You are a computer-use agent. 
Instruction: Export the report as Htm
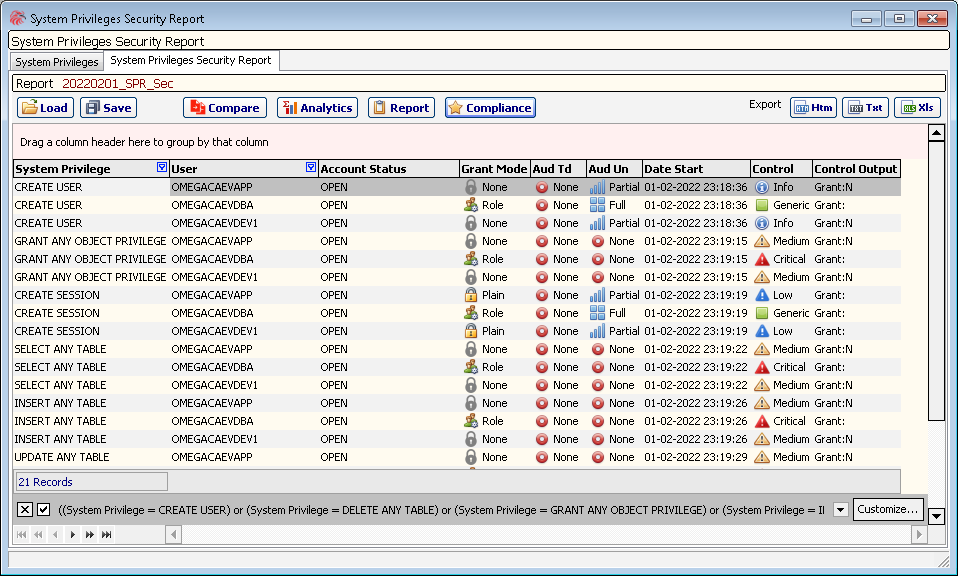(813, 108)
